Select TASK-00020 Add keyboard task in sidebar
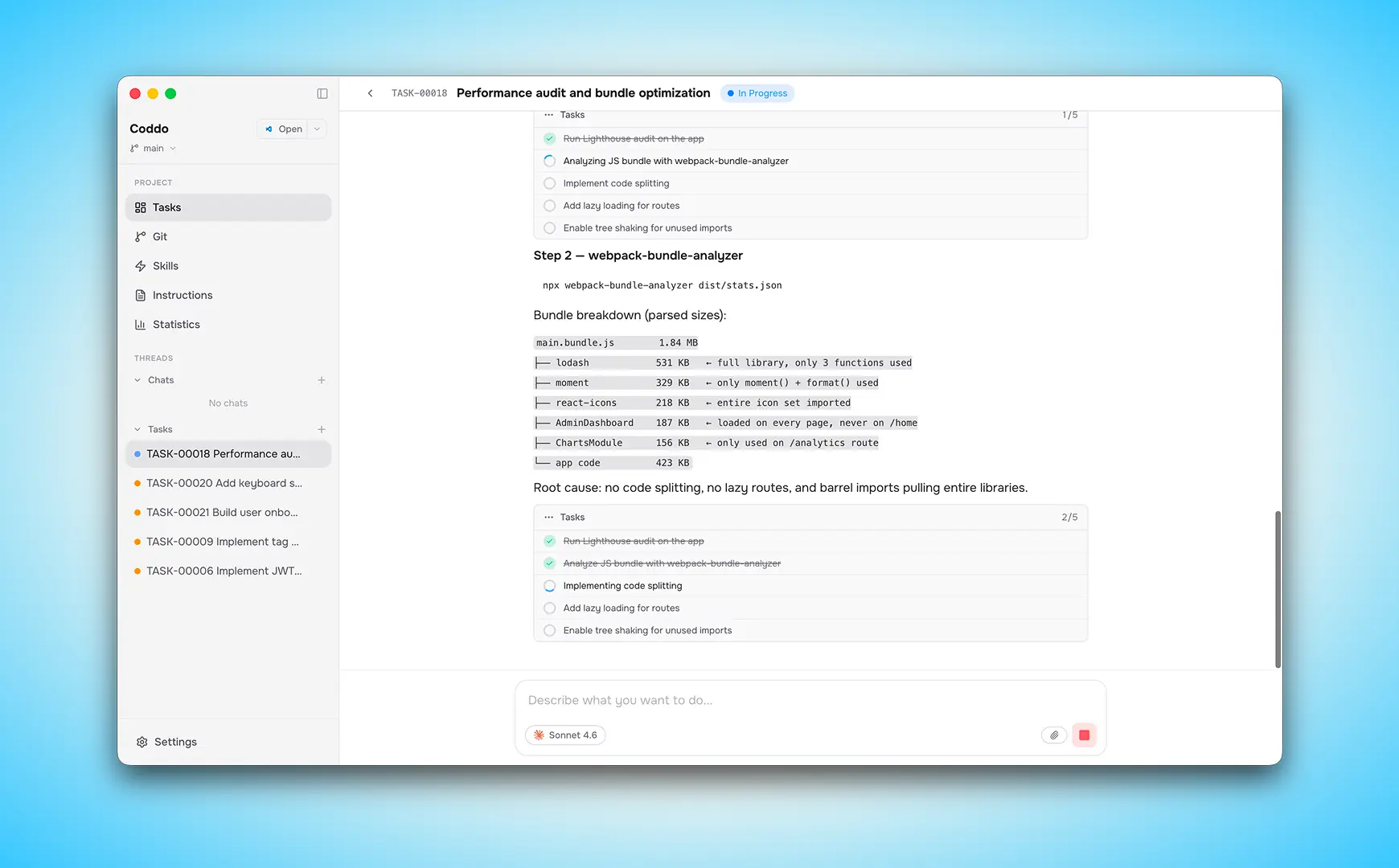The height and width of the screenshot is (868, 1399). coord(224,483)
